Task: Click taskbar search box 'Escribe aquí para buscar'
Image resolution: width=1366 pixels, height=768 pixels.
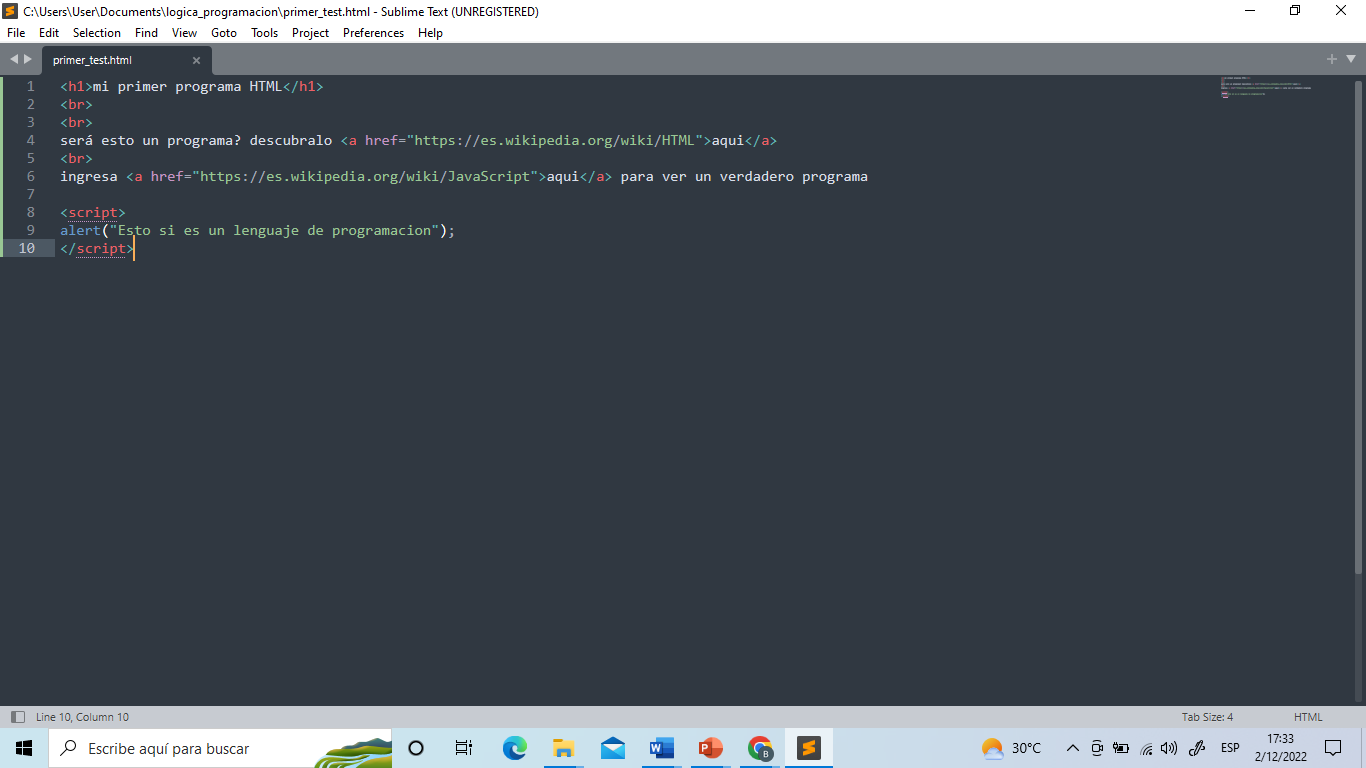Action: [x=220, y=748]
